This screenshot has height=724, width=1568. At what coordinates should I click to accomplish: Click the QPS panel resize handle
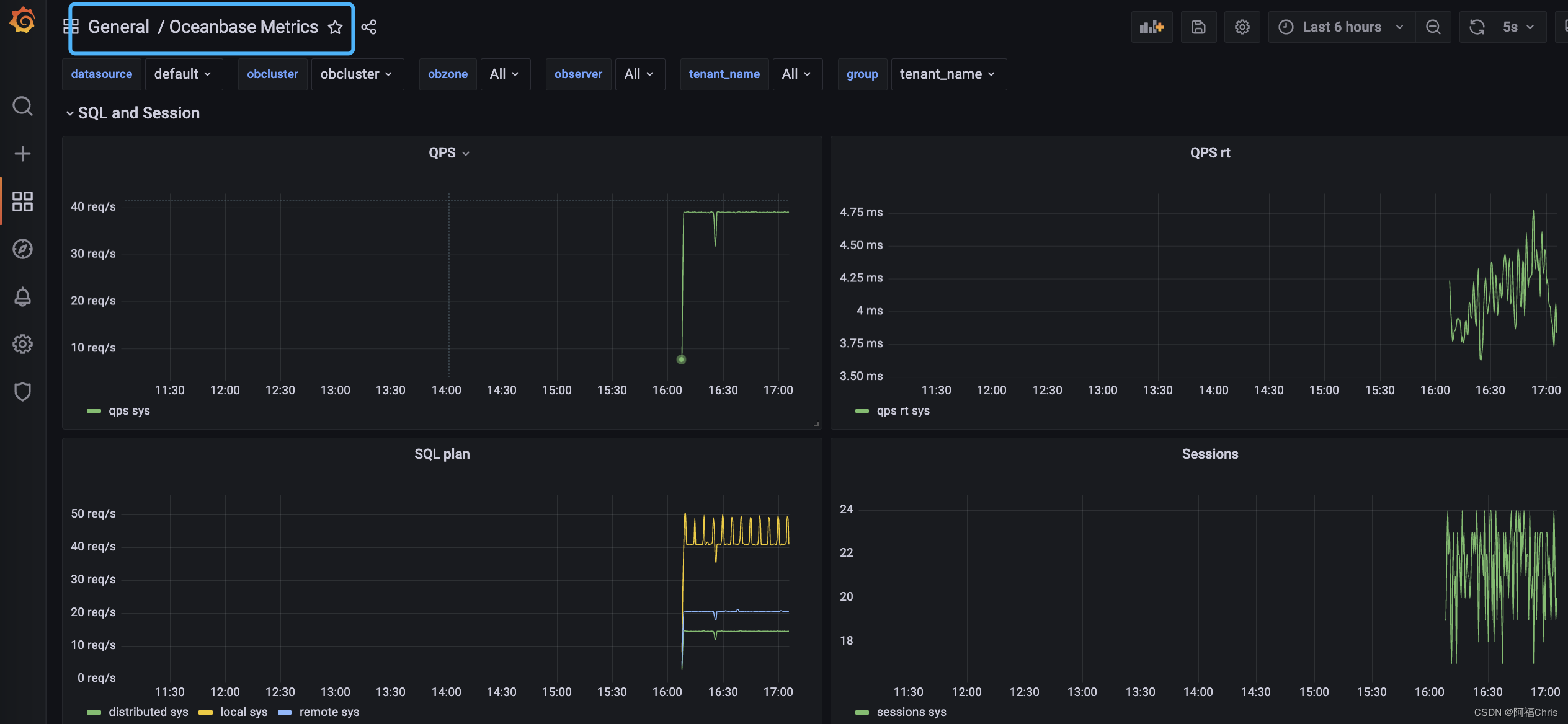[x=817, y=424]
